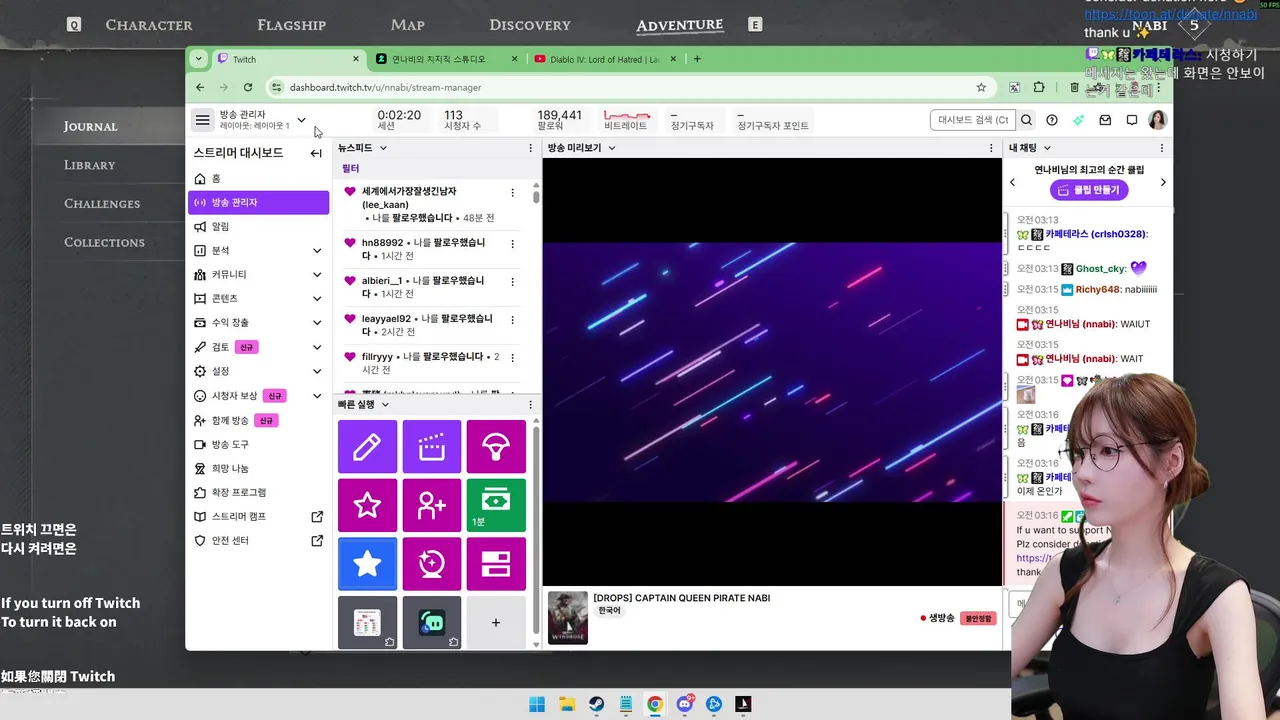Click the blue filled star quick action
This screenshot has width=1280, height=720.
click(x=367, y=564)
